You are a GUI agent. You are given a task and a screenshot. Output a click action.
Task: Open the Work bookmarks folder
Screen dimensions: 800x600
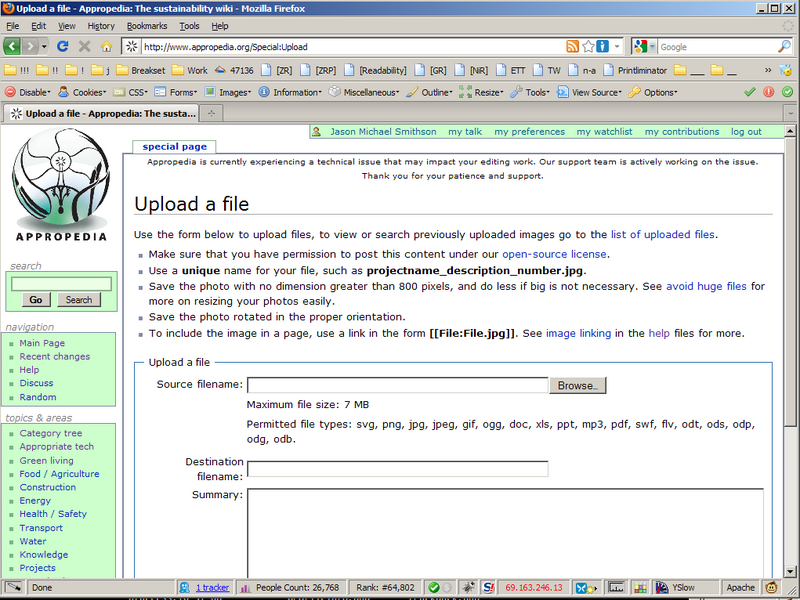click(x=190, y=70)
